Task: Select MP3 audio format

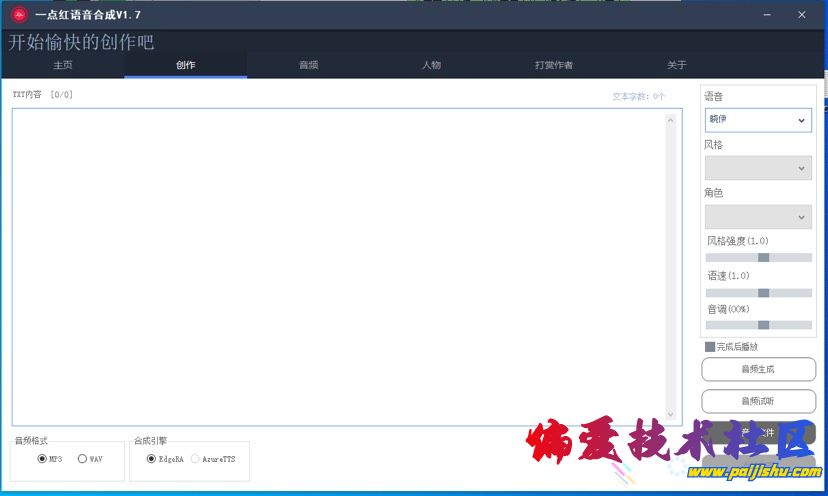Action: tap(42, 459)
